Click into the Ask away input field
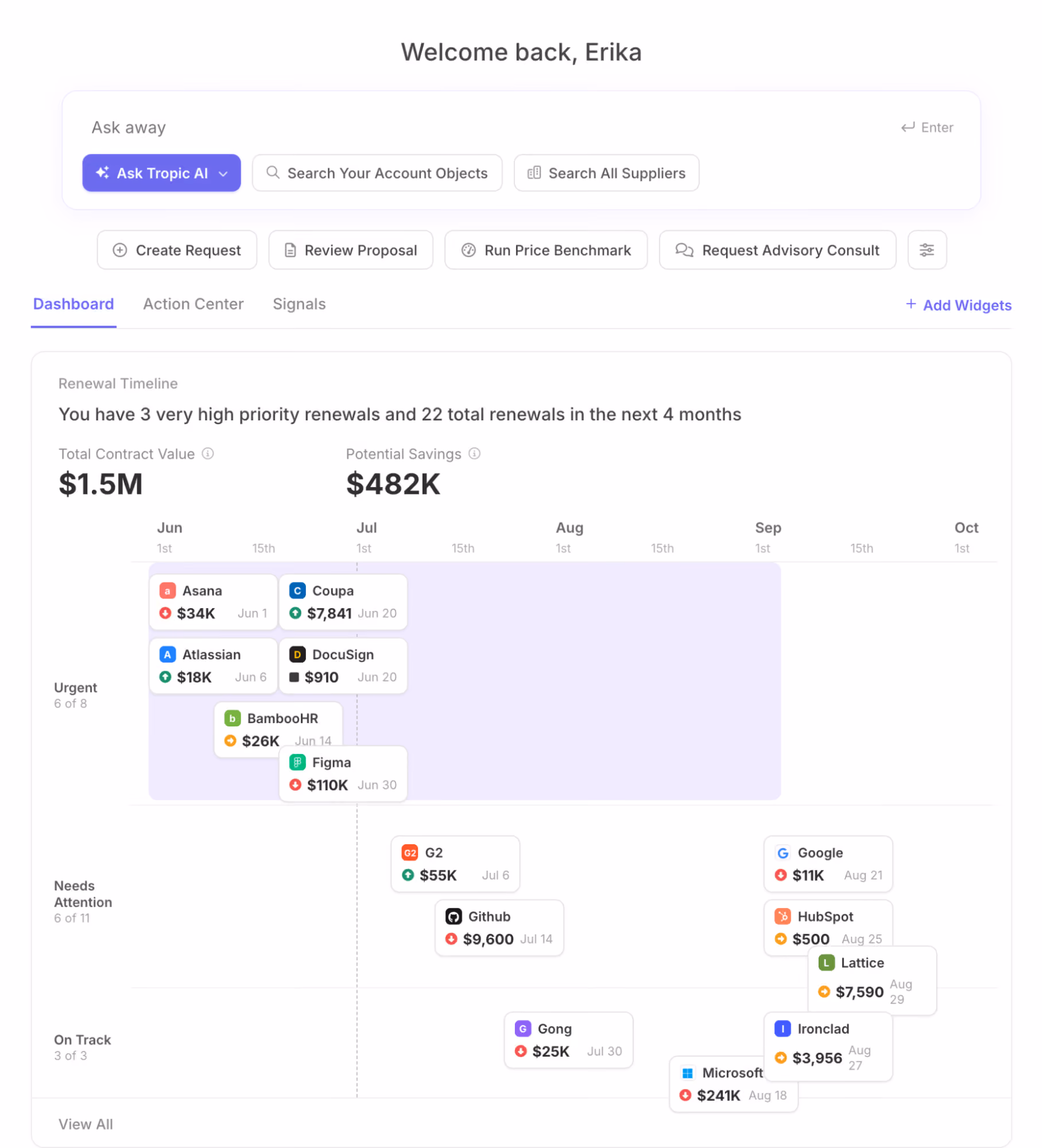1043x1148 pixels. point(488,127)
